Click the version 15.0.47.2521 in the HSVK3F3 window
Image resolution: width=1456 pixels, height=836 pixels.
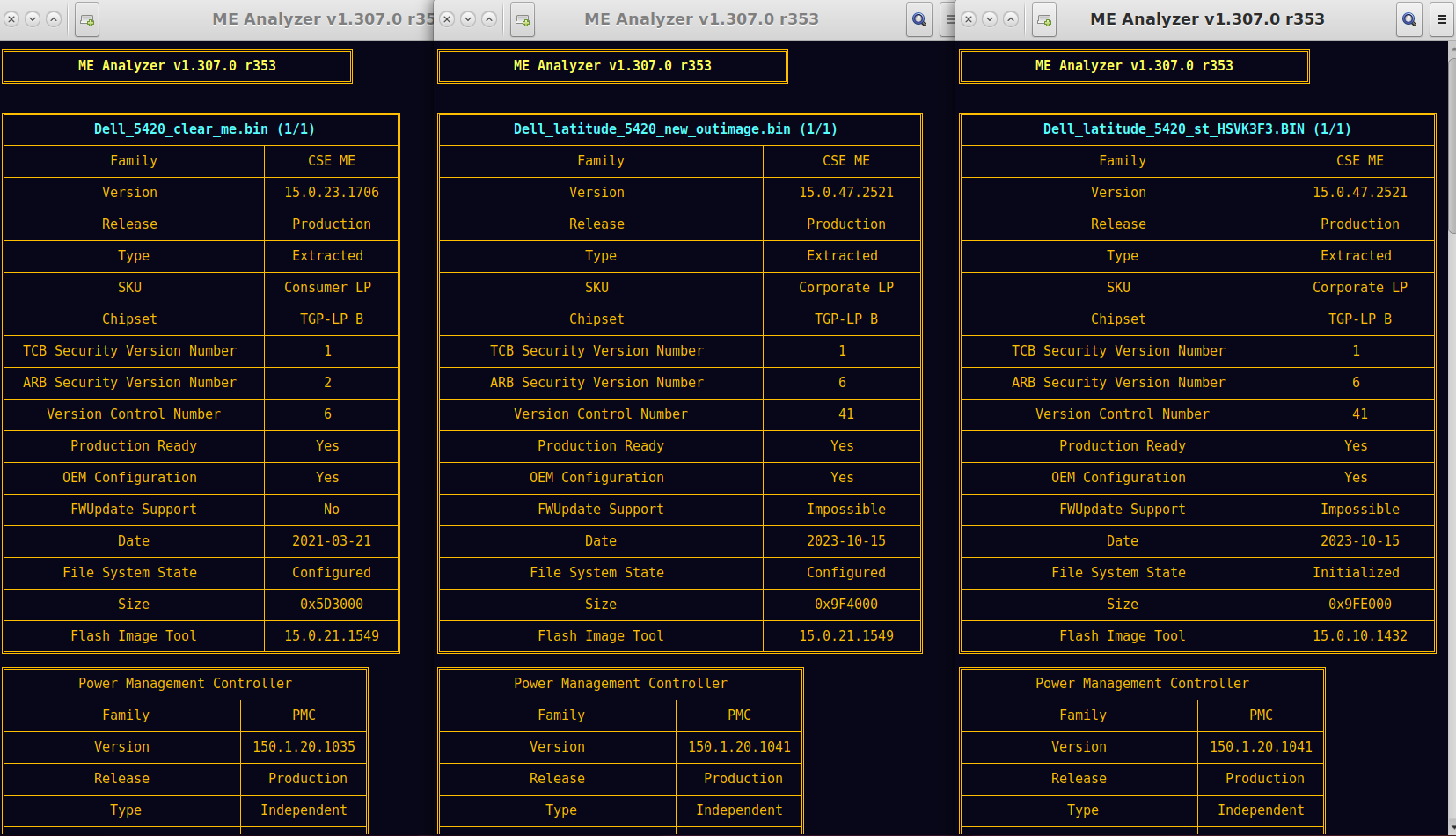(x=1360, y=193)
